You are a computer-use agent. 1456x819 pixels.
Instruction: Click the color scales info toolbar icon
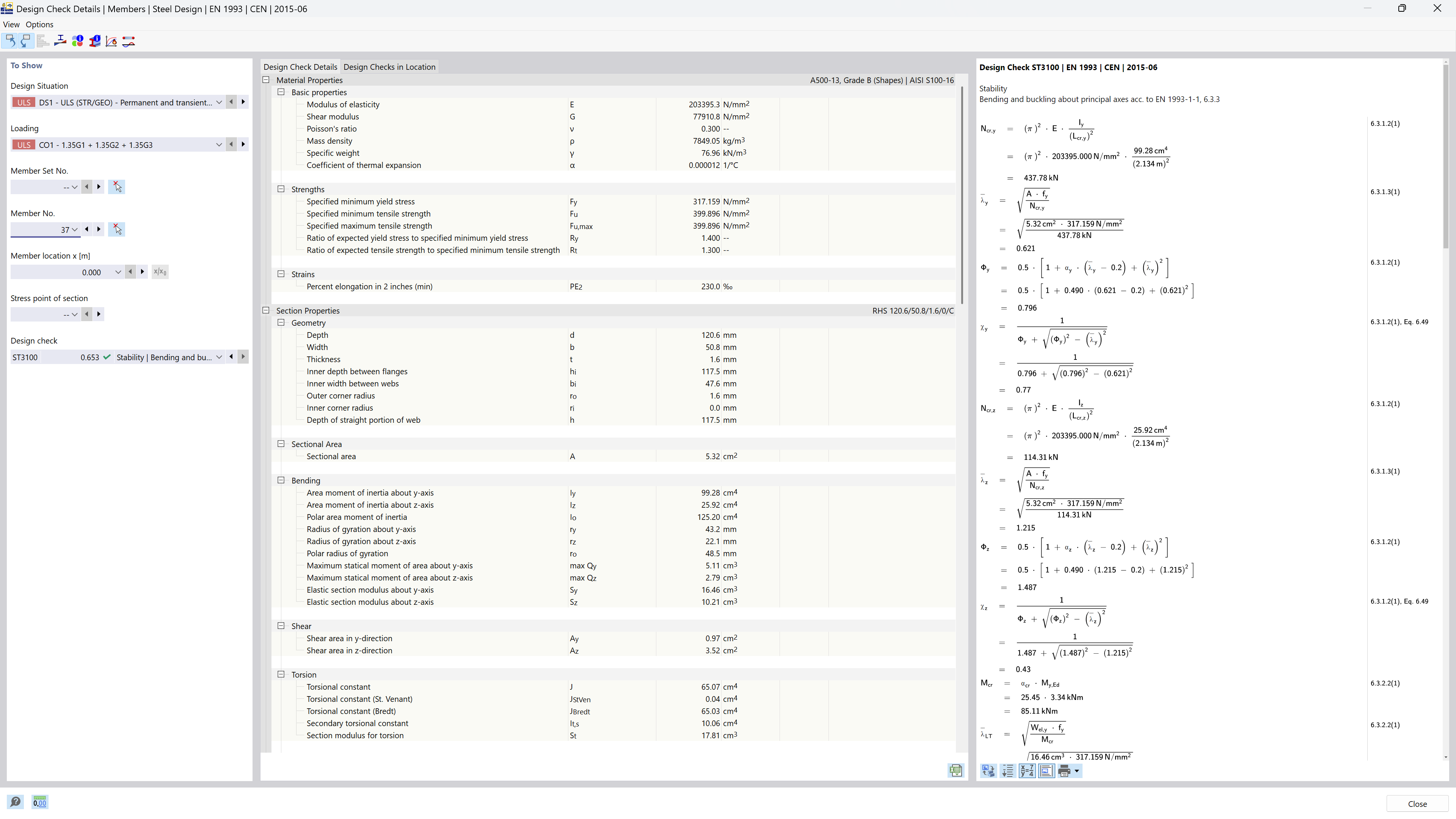(78, 41)
